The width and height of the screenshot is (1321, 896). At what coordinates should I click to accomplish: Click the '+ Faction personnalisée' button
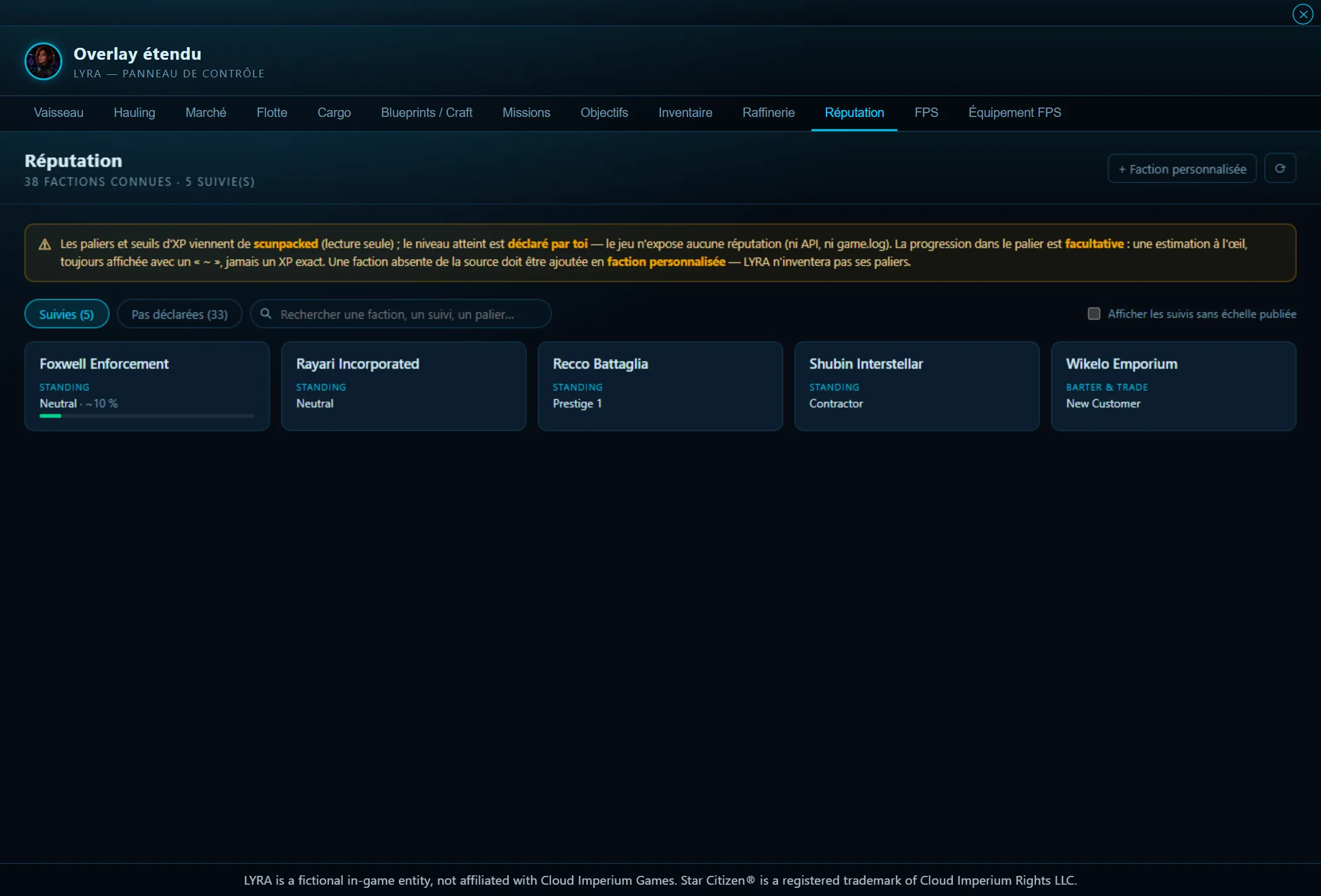point(1182,169)
